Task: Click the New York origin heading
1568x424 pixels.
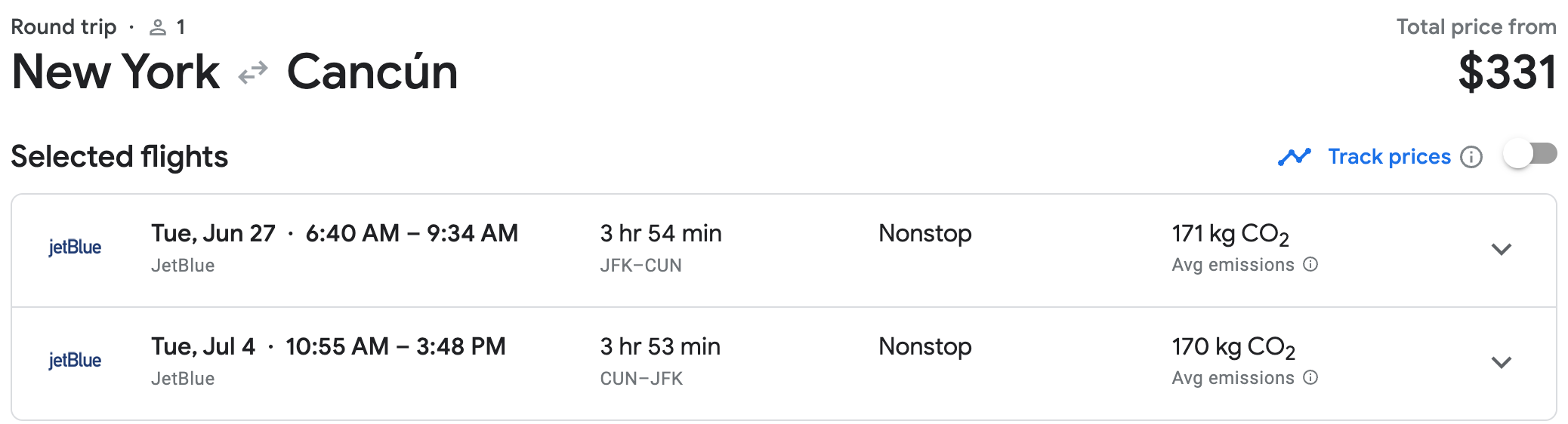Action: pos(116,72)
